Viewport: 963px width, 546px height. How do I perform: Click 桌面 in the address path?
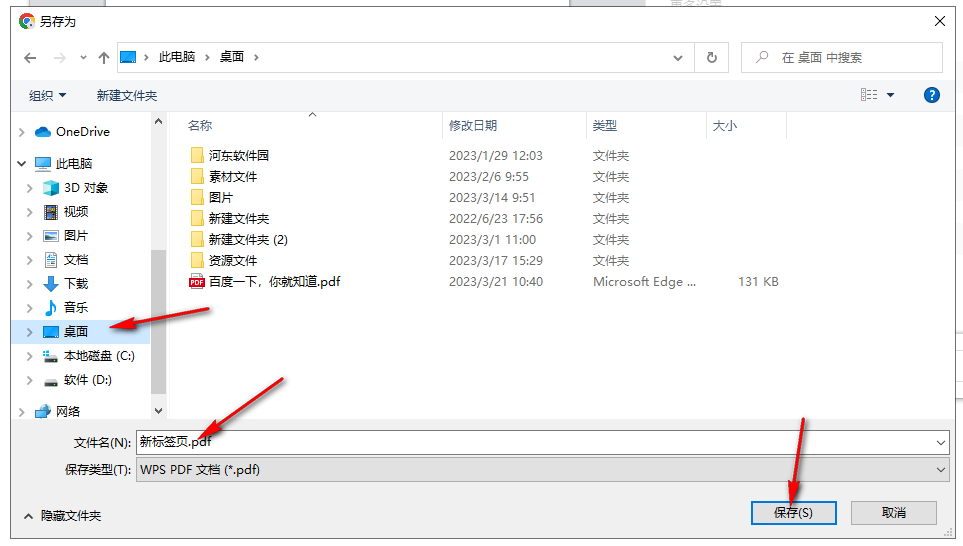click(x=232, y=57)
